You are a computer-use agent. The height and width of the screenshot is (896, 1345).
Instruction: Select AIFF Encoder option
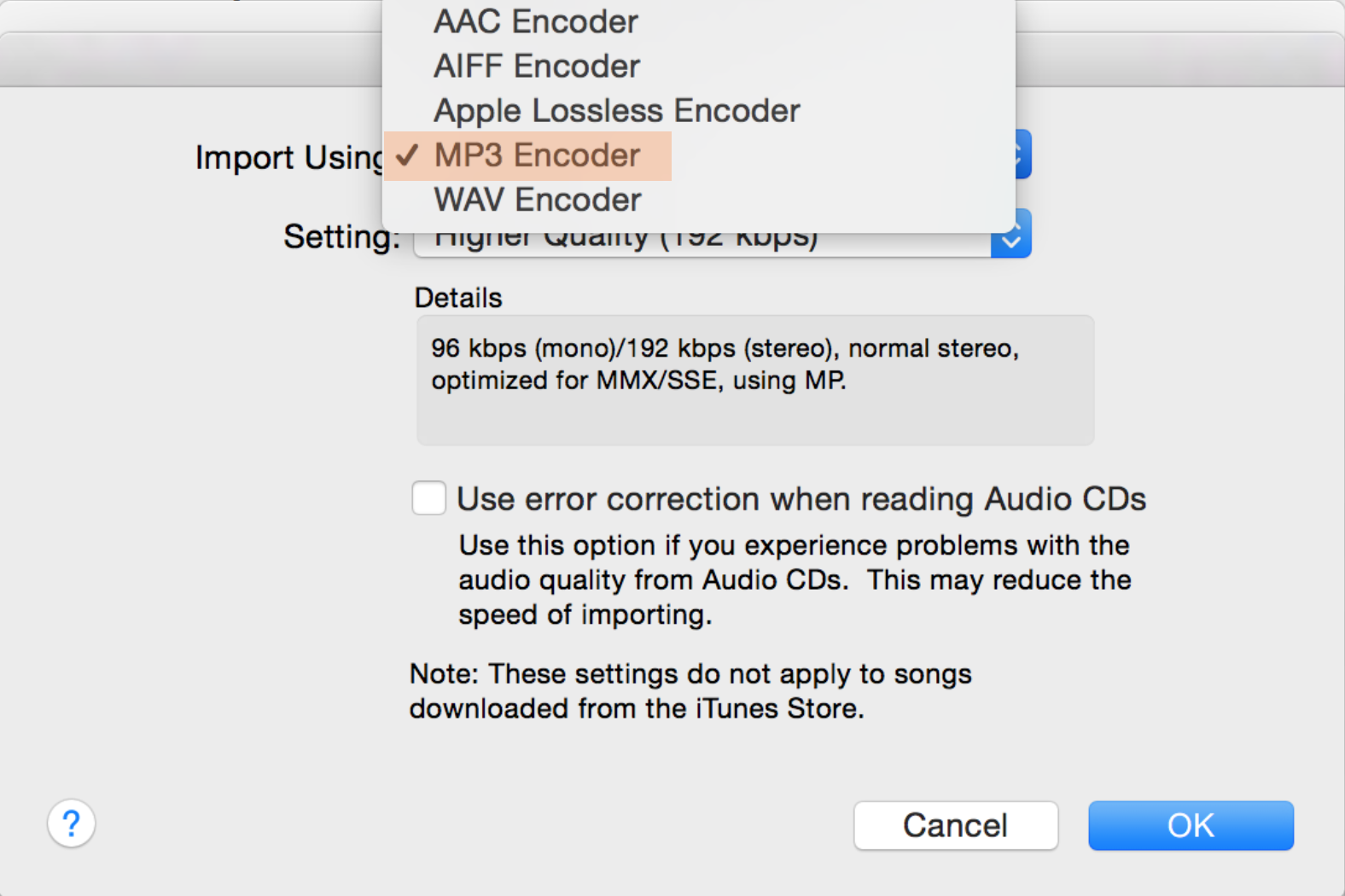536,67
